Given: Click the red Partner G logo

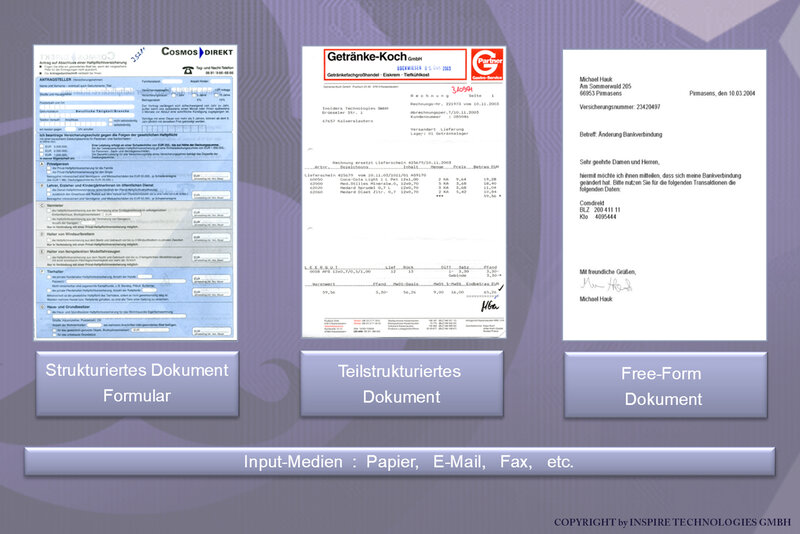Looking at the screenshot, I should click(487, 65).
